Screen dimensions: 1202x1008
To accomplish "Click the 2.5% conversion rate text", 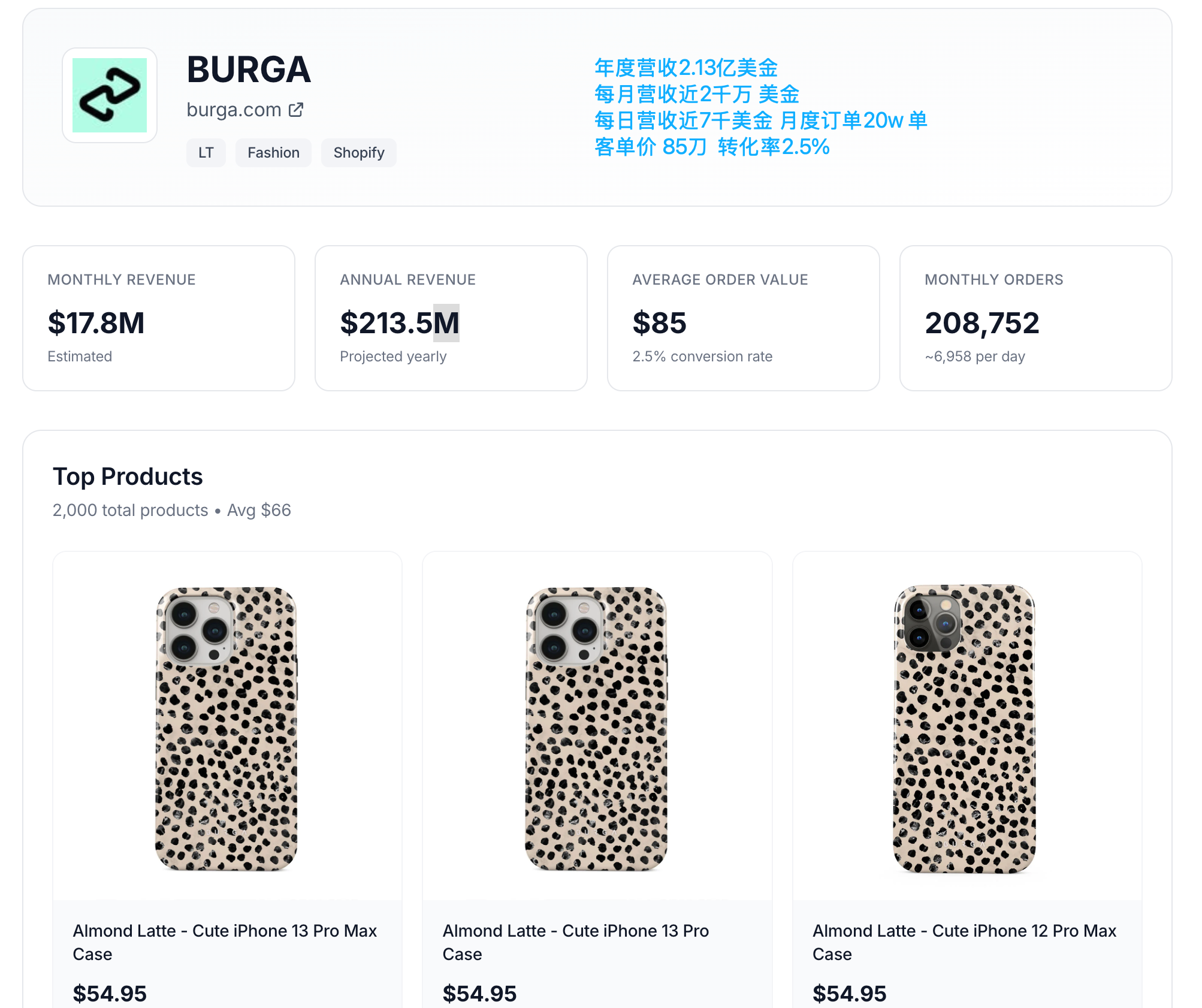I will [x=702, y=357].
